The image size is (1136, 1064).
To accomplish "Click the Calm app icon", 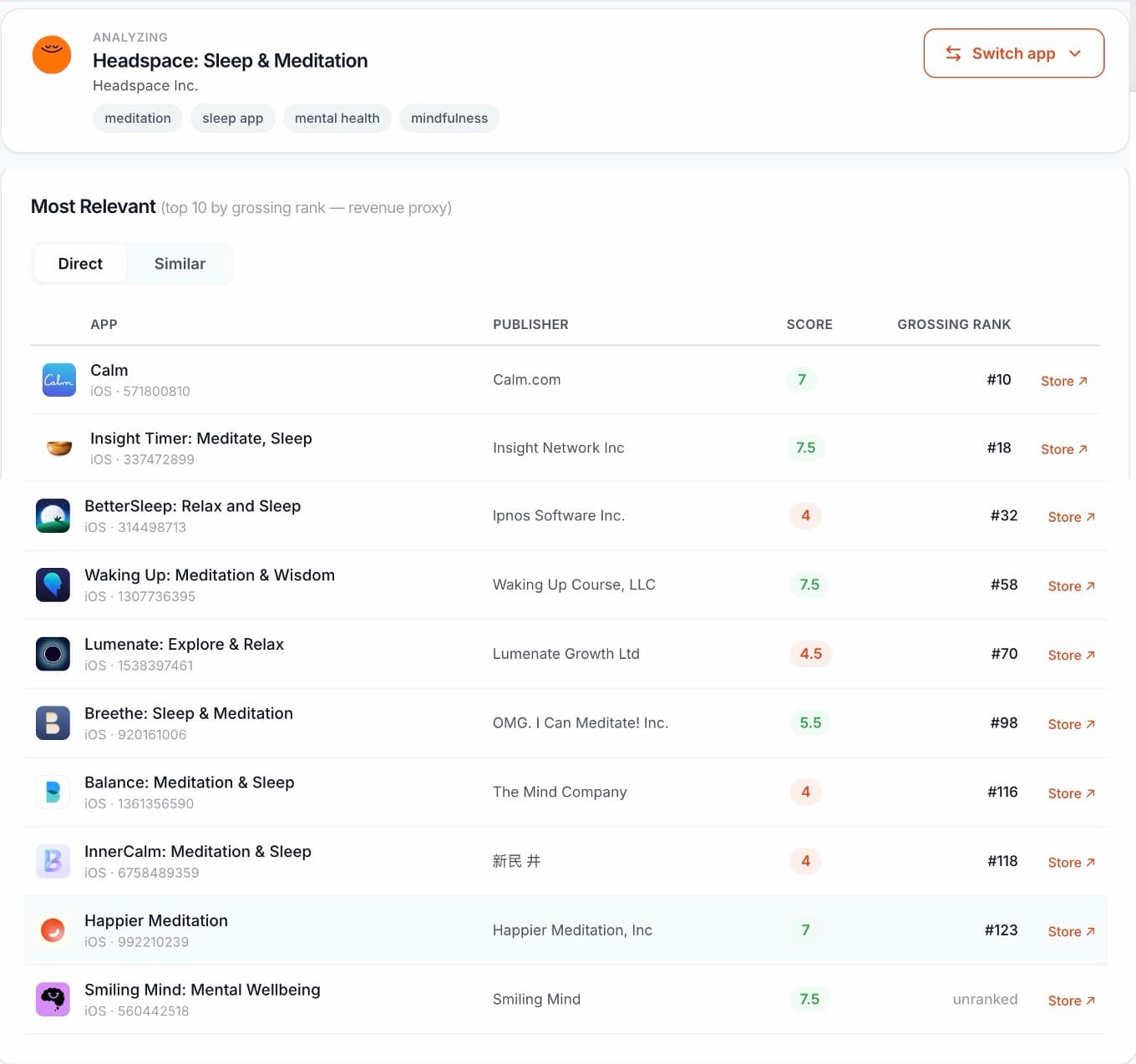I will [x=59, y=380].
